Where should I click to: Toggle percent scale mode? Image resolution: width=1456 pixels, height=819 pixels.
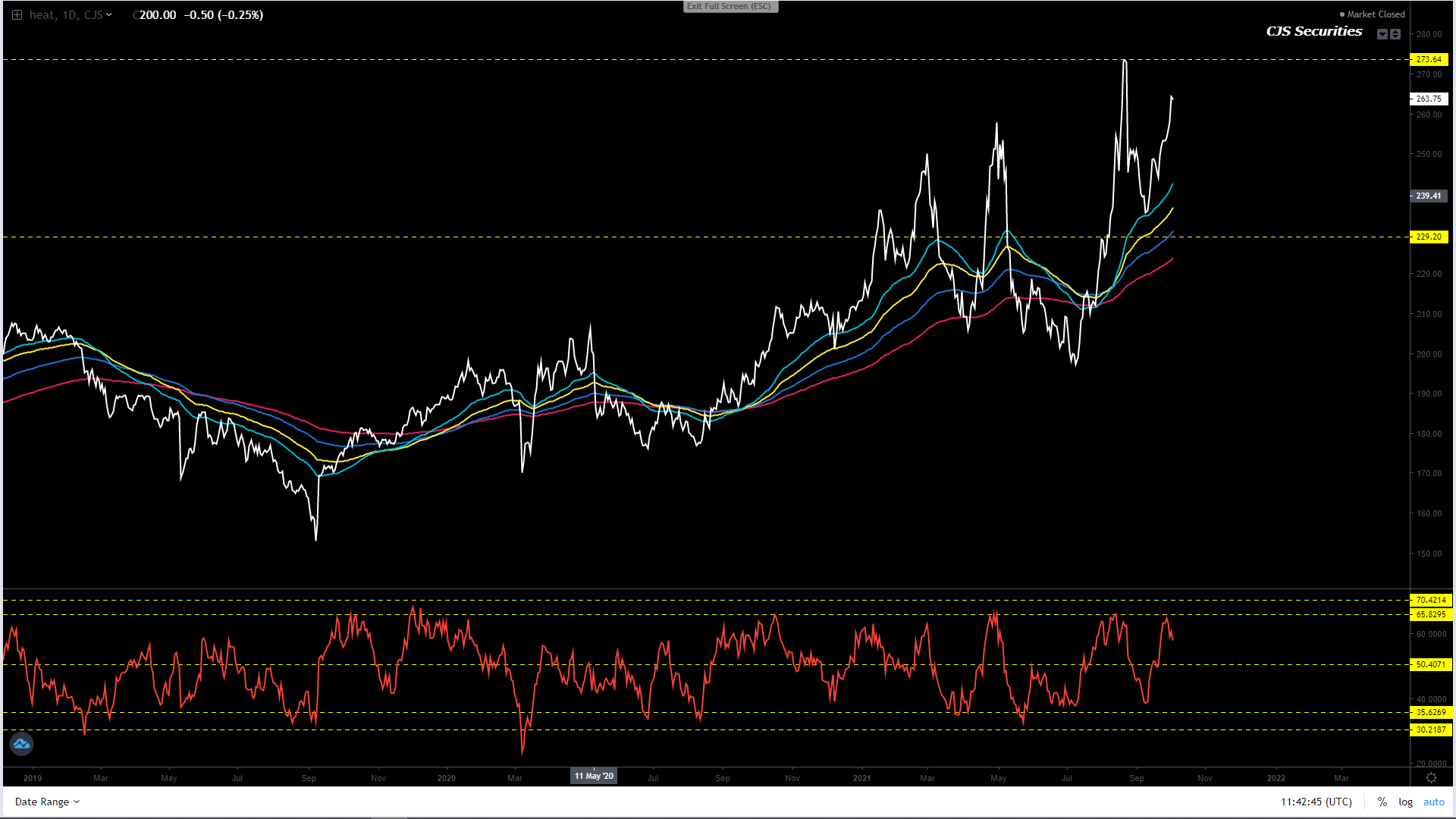[x=1382, y=802]
